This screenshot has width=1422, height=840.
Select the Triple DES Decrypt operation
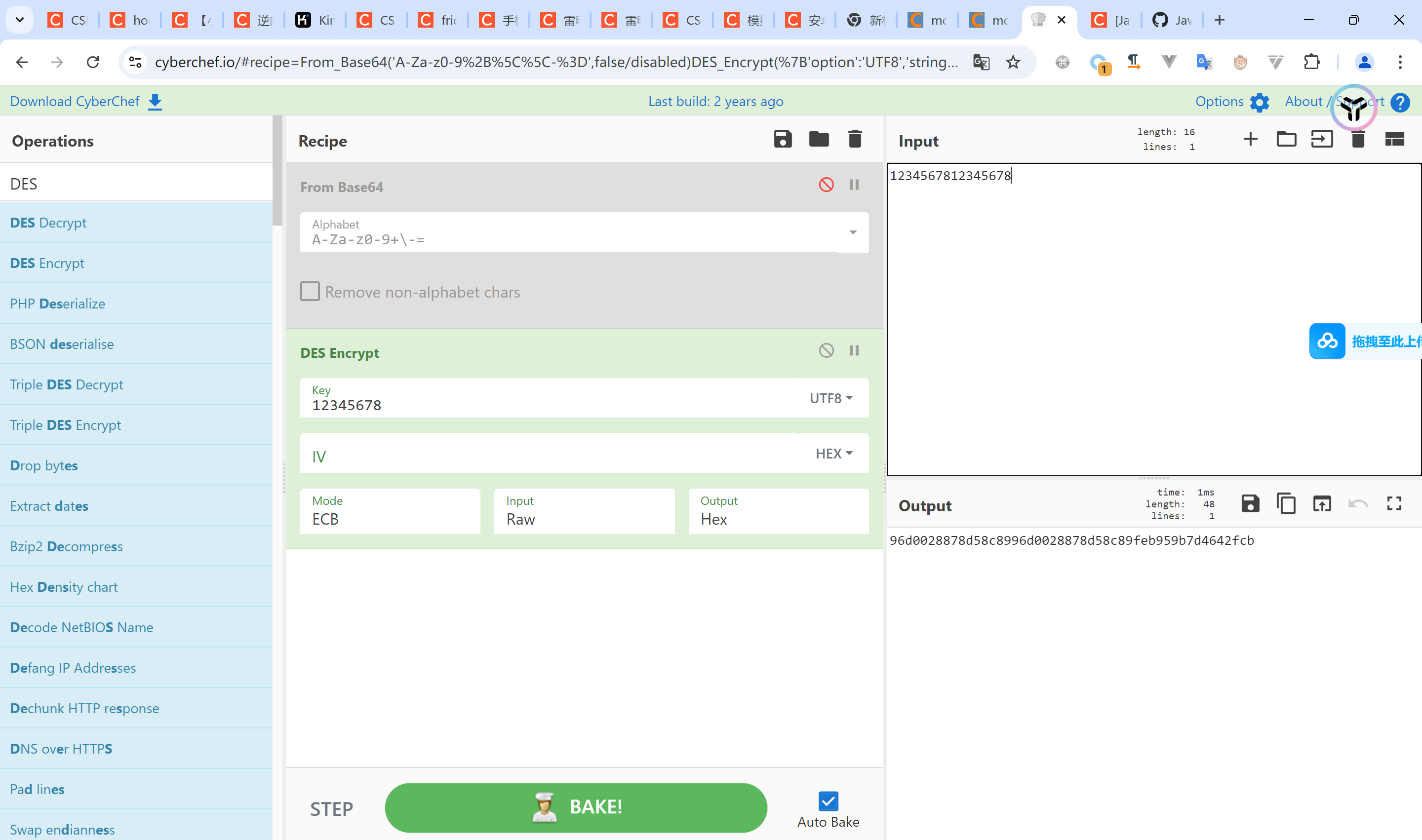tap(136, 384)
